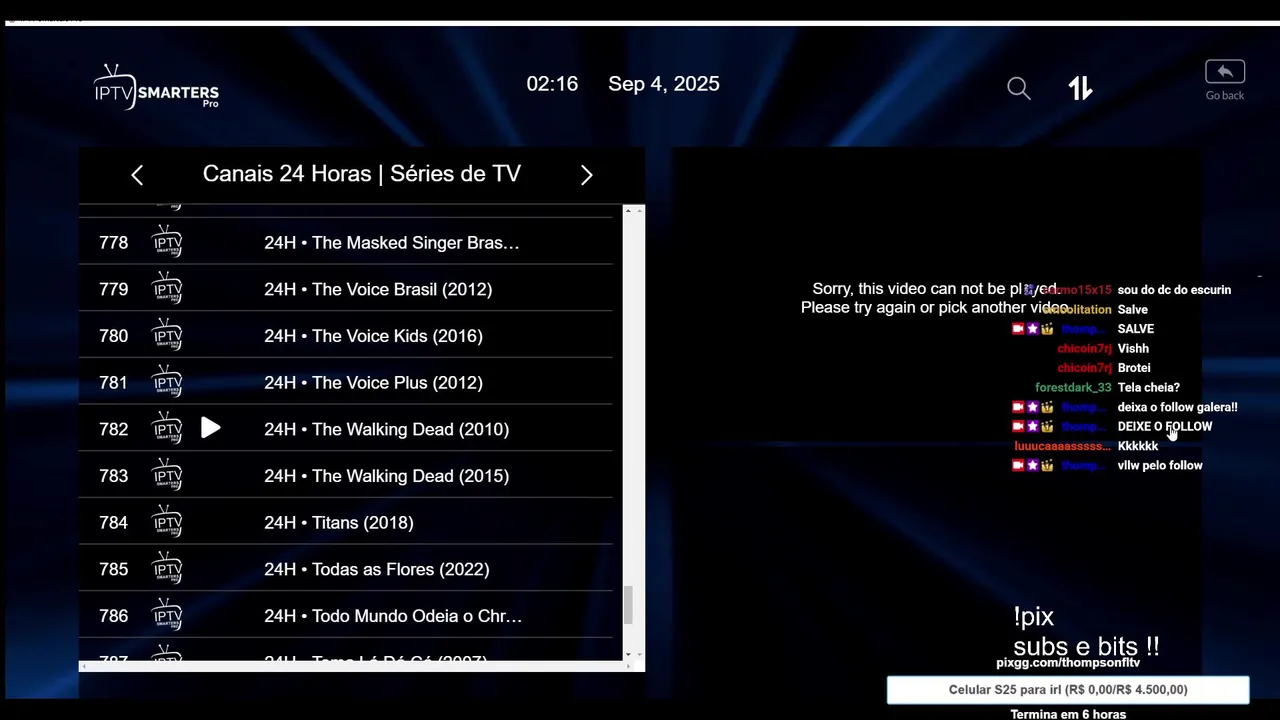Go to previous category with left chevron
The width and height of the screenshot is (1280, 720).
coord(137,175)
